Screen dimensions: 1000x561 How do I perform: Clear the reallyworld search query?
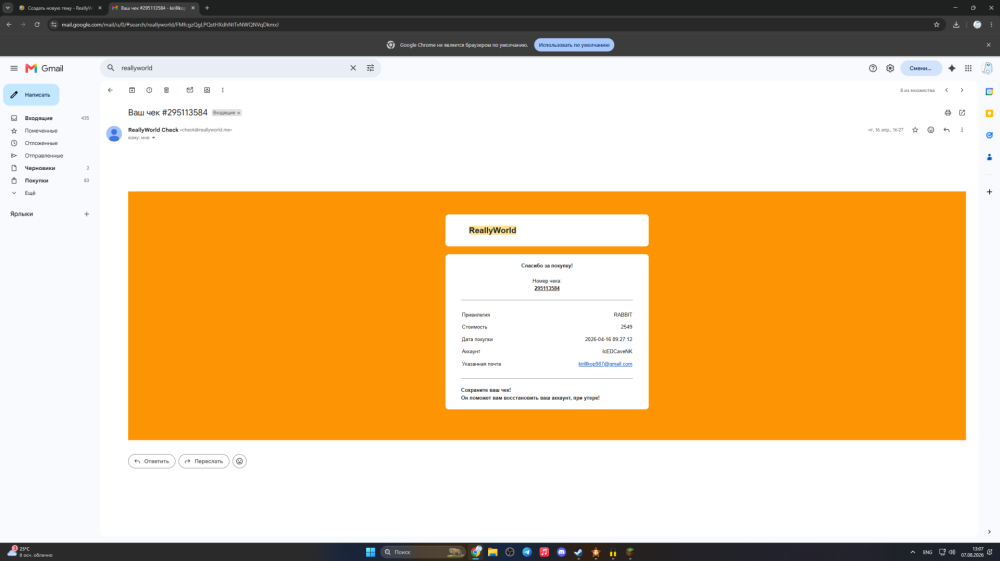[353, 68]
